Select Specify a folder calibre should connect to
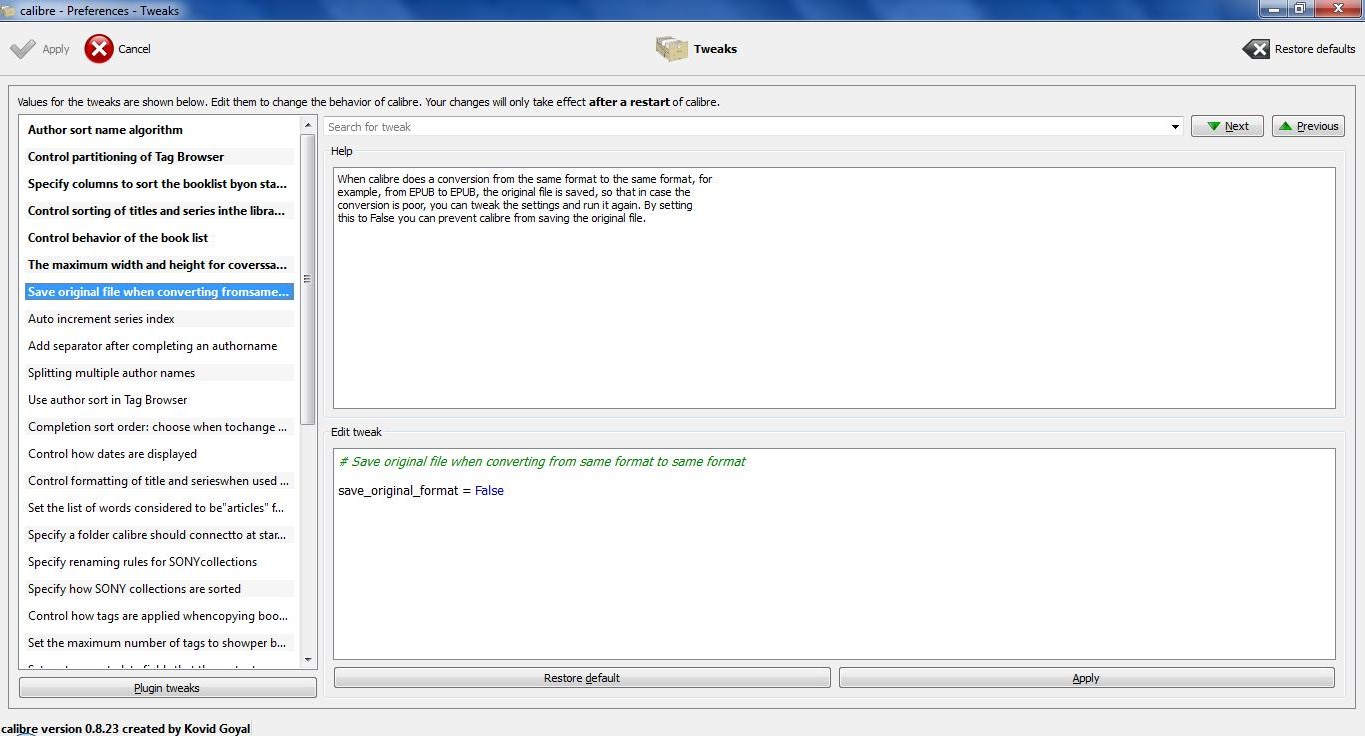The image size is (1365, 736). click(x=160, y=535)
